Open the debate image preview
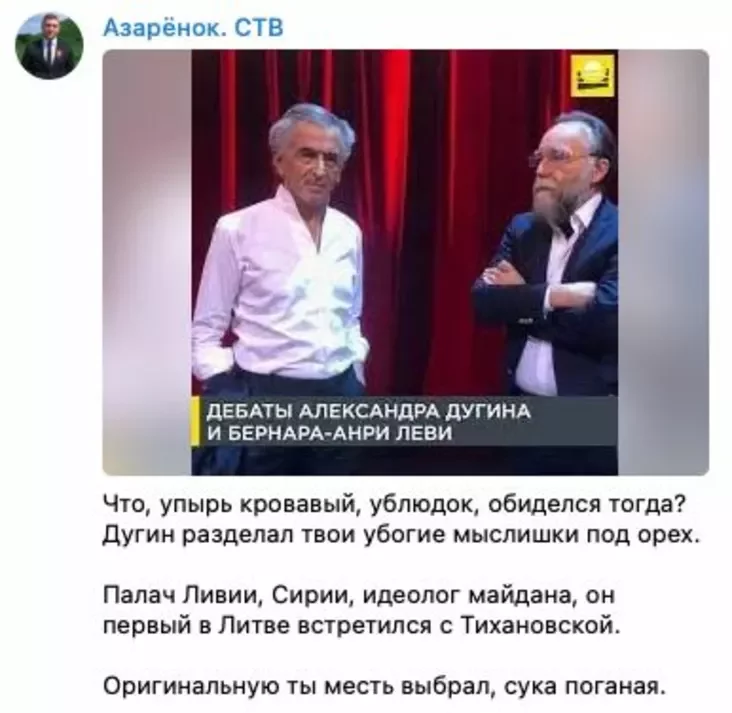Image resolution: width=732 pixels, height=713 pixels. 405,262
